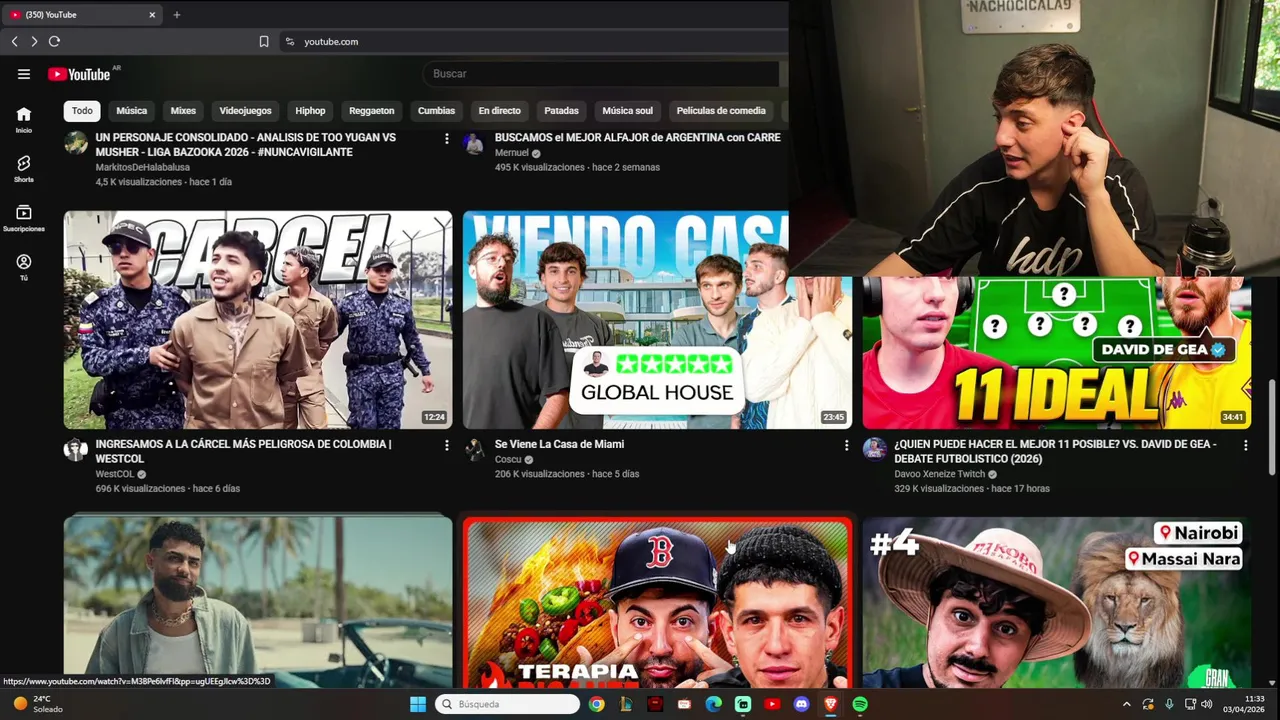
Task: Open the Tú profile section
Action: click(24, 268)
